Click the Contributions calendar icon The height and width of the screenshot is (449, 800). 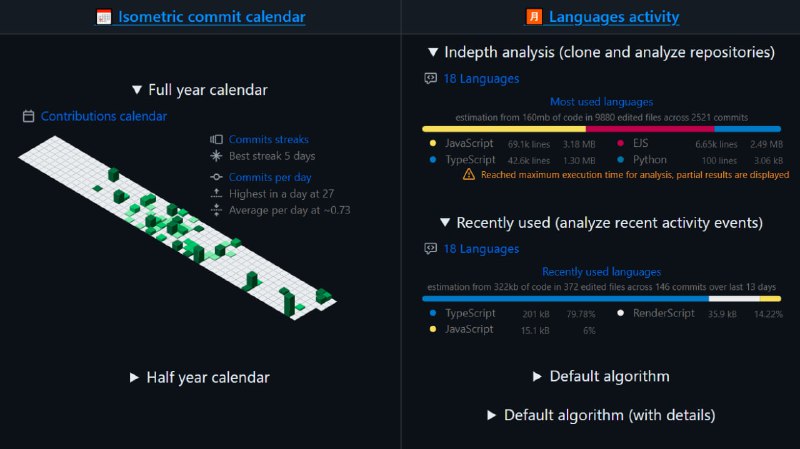pos(29,116)
